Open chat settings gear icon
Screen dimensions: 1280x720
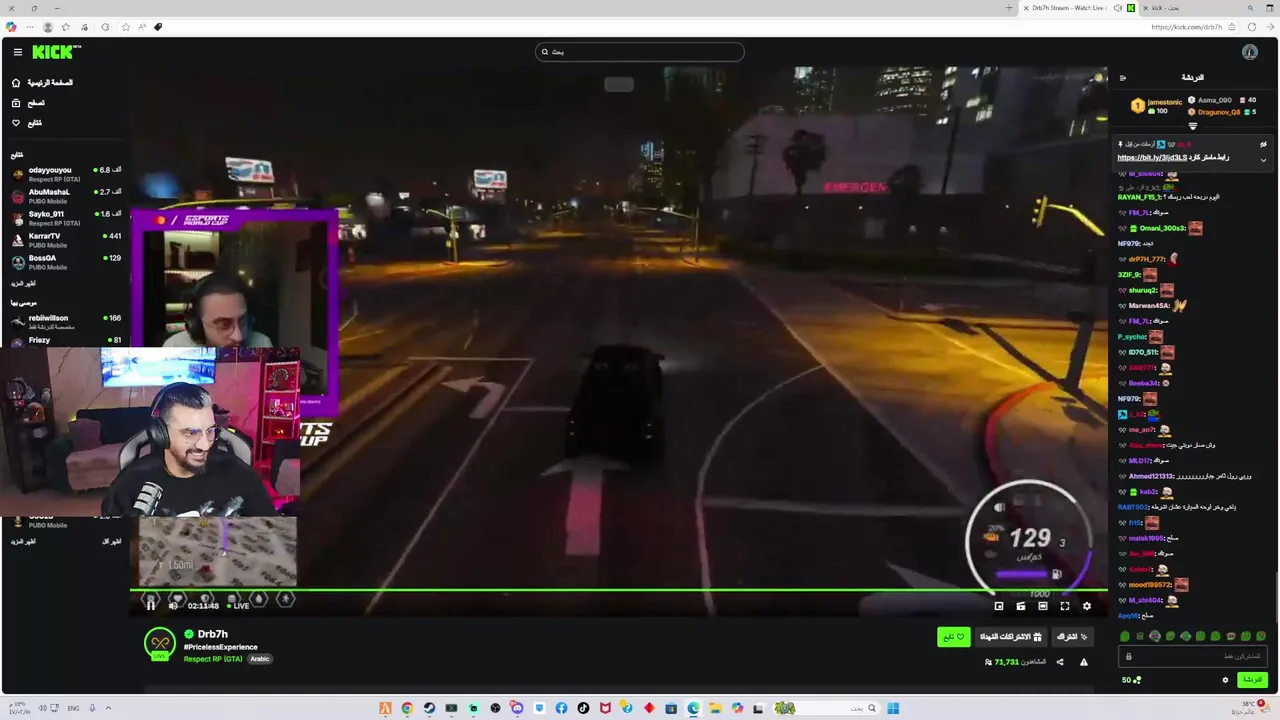click(1225, 680)
